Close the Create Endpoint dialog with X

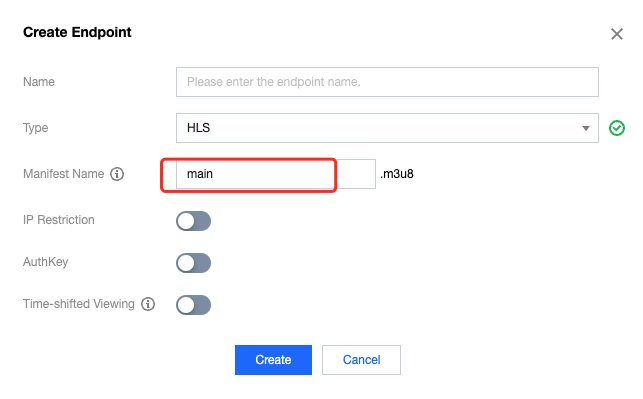point(616,34)
